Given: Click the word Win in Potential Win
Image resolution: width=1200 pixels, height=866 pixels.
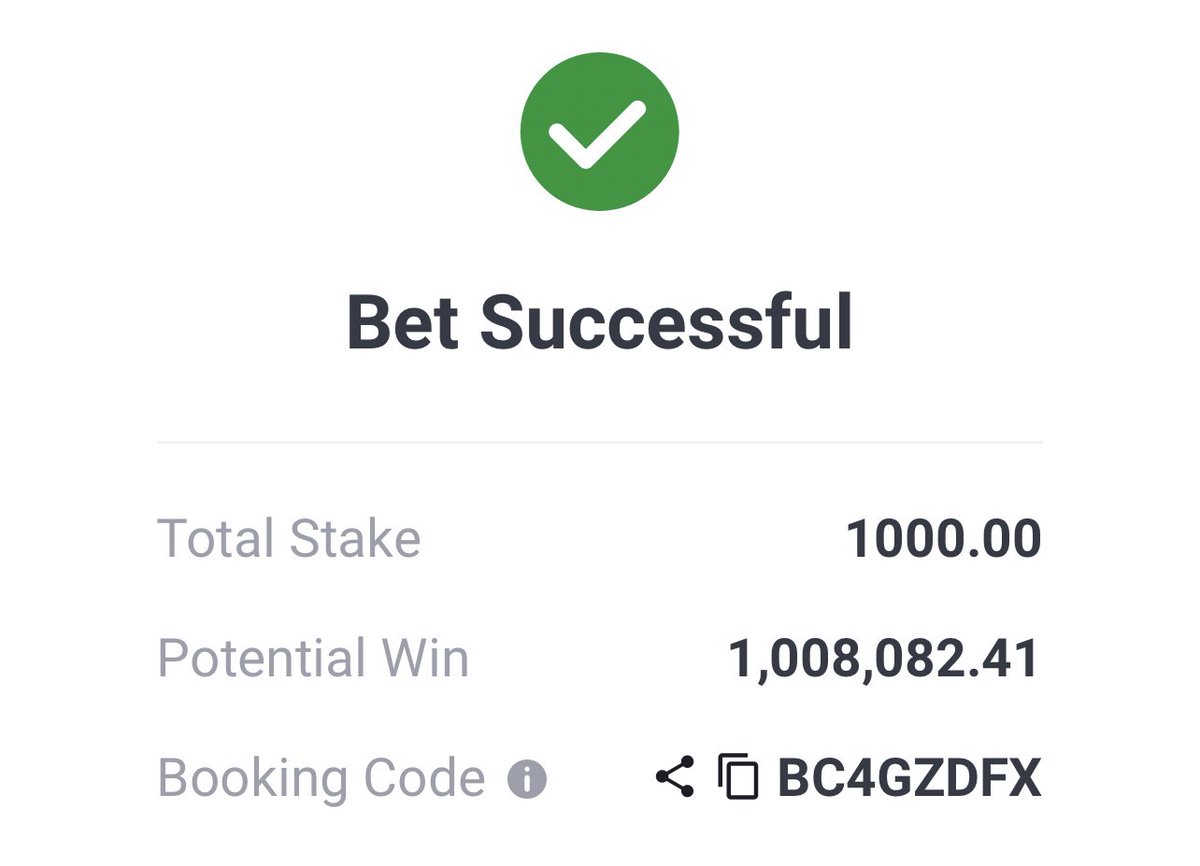Looking at the screenshot, I should pyautogui.click(x=424, y=658).
